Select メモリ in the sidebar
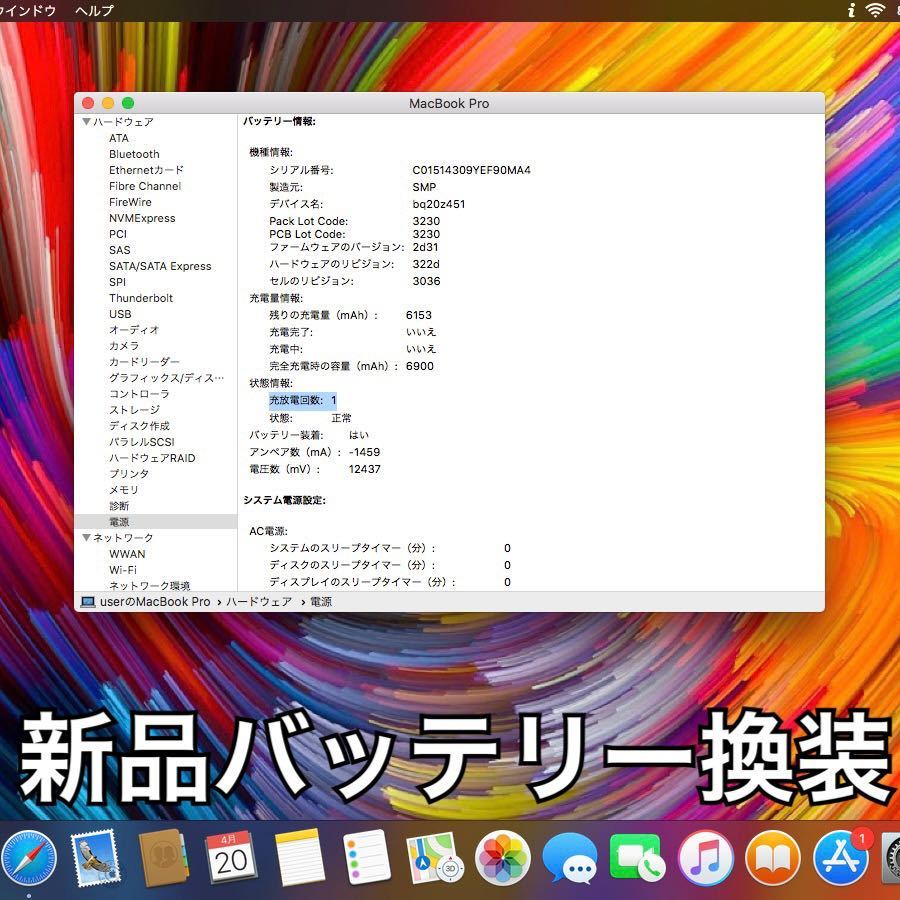 [124, 490]
